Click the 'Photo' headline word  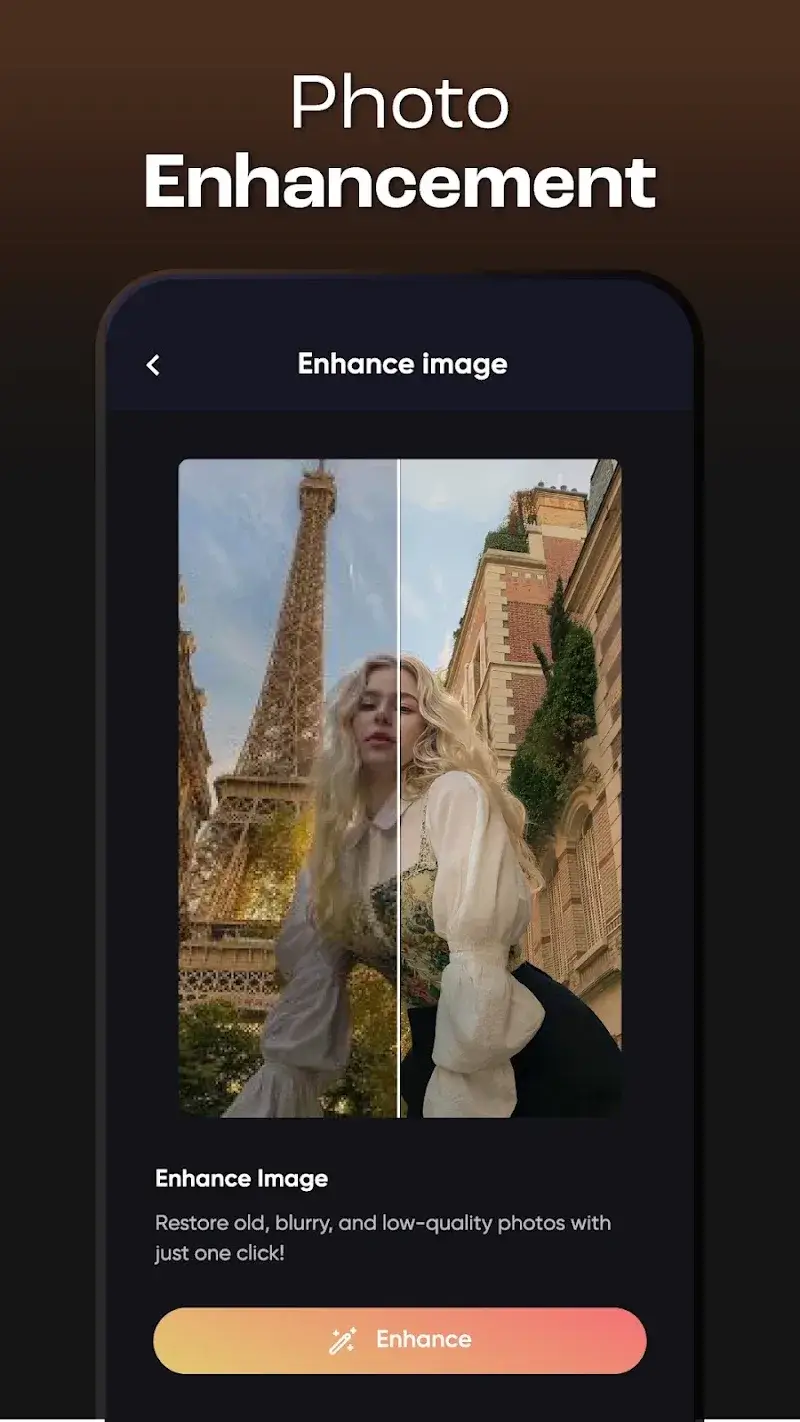[400, 103]
